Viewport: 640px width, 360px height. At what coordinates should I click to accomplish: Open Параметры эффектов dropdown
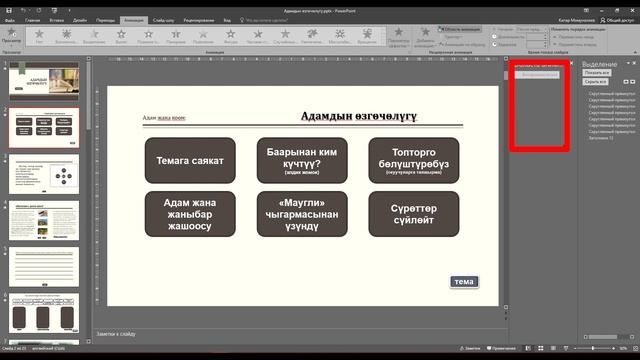(x=398, y=37)
